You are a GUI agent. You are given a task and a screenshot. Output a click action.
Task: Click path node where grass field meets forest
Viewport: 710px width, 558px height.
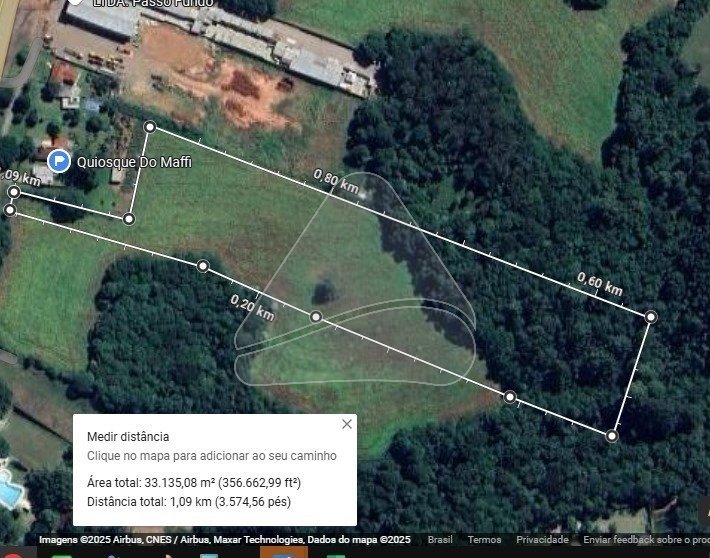(x=510, y=397)
